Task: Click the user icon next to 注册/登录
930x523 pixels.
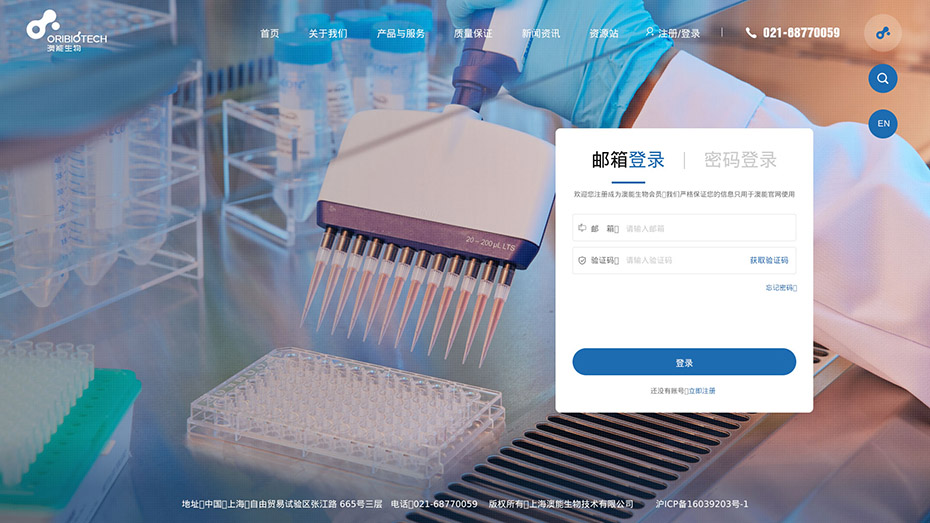Action: [649, 32]
